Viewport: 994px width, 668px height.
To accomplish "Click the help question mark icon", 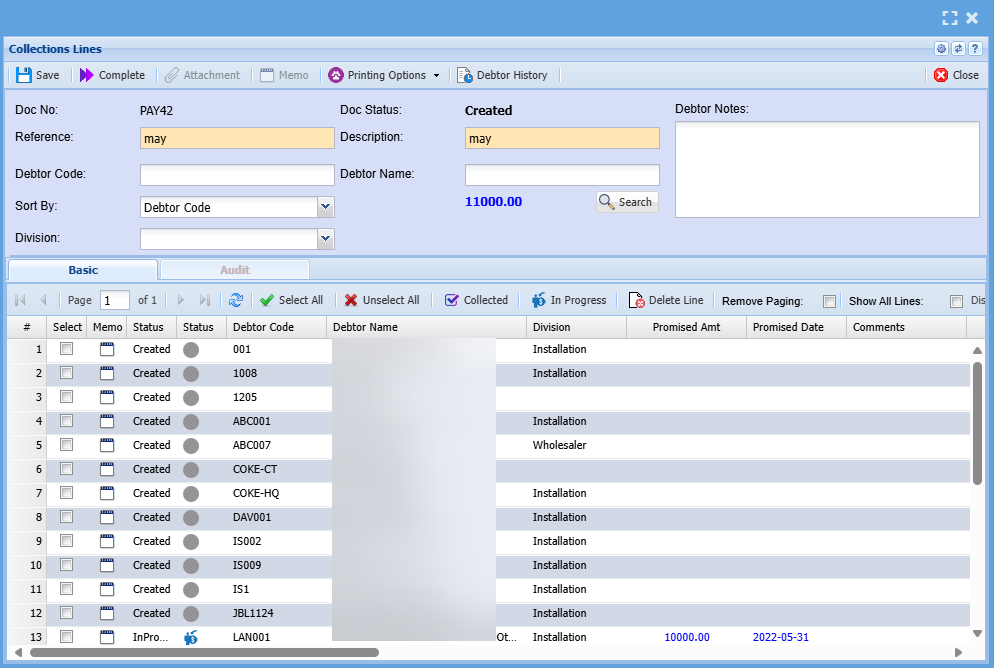I will tap(974, 49).
